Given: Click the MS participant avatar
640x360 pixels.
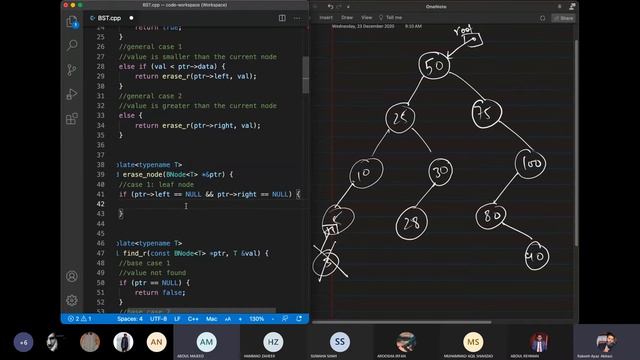Looking at the screenshot, I should [473, 342].
